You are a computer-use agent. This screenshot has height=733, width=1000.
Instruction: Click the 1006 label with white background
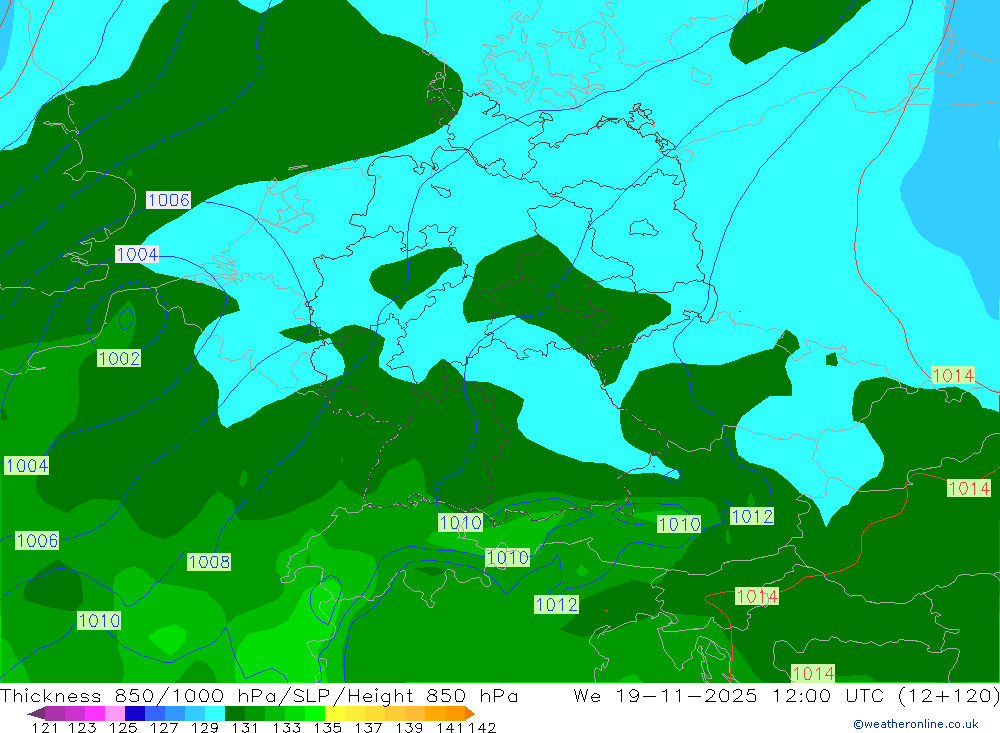pyautogui.click(x=169, y=200)
